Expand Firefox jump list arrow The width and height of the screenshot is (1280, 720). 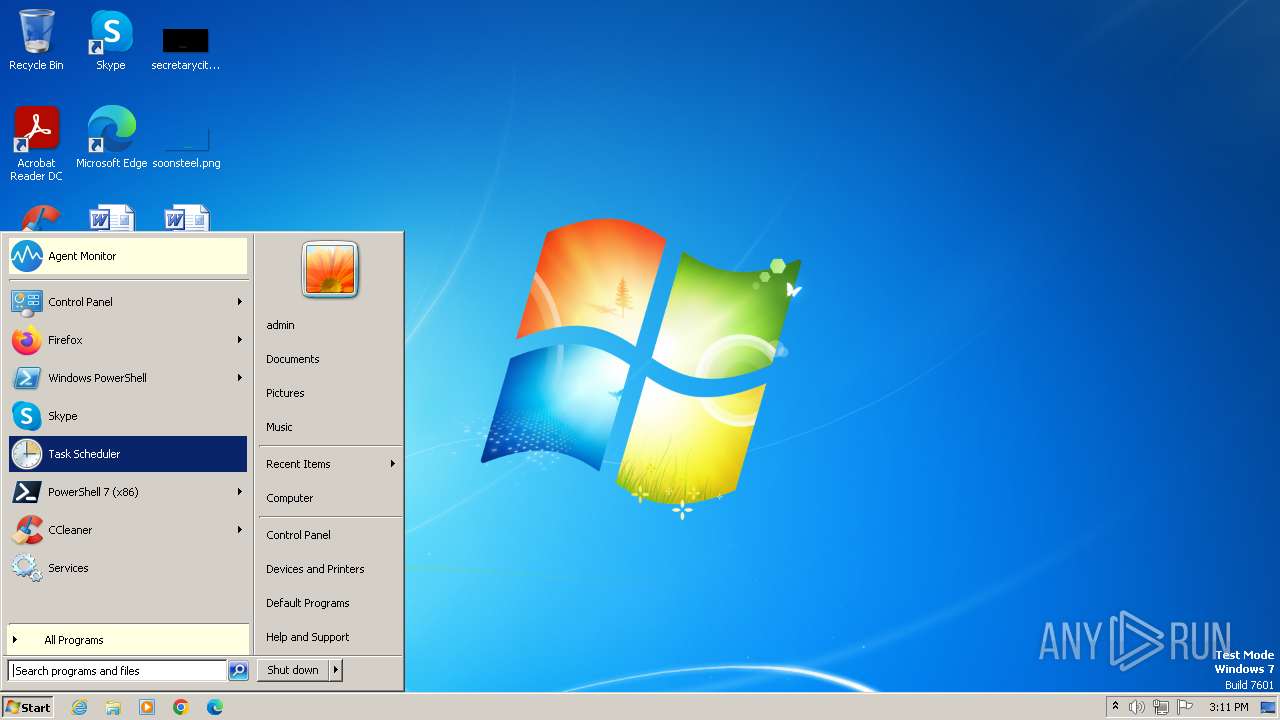(x=240, y=340)
